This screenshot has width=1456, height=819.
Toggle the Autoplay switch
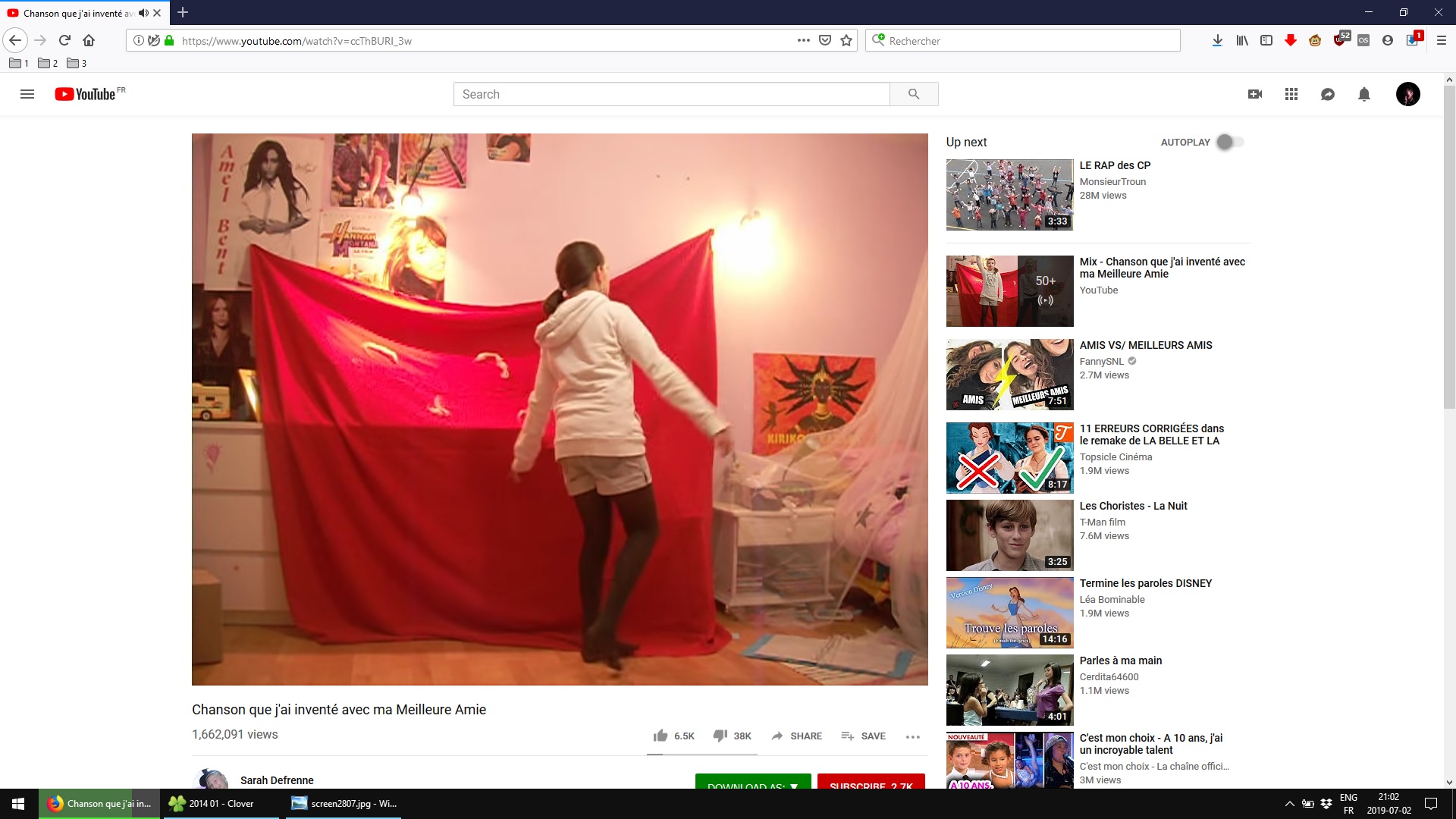[1230, 142]
